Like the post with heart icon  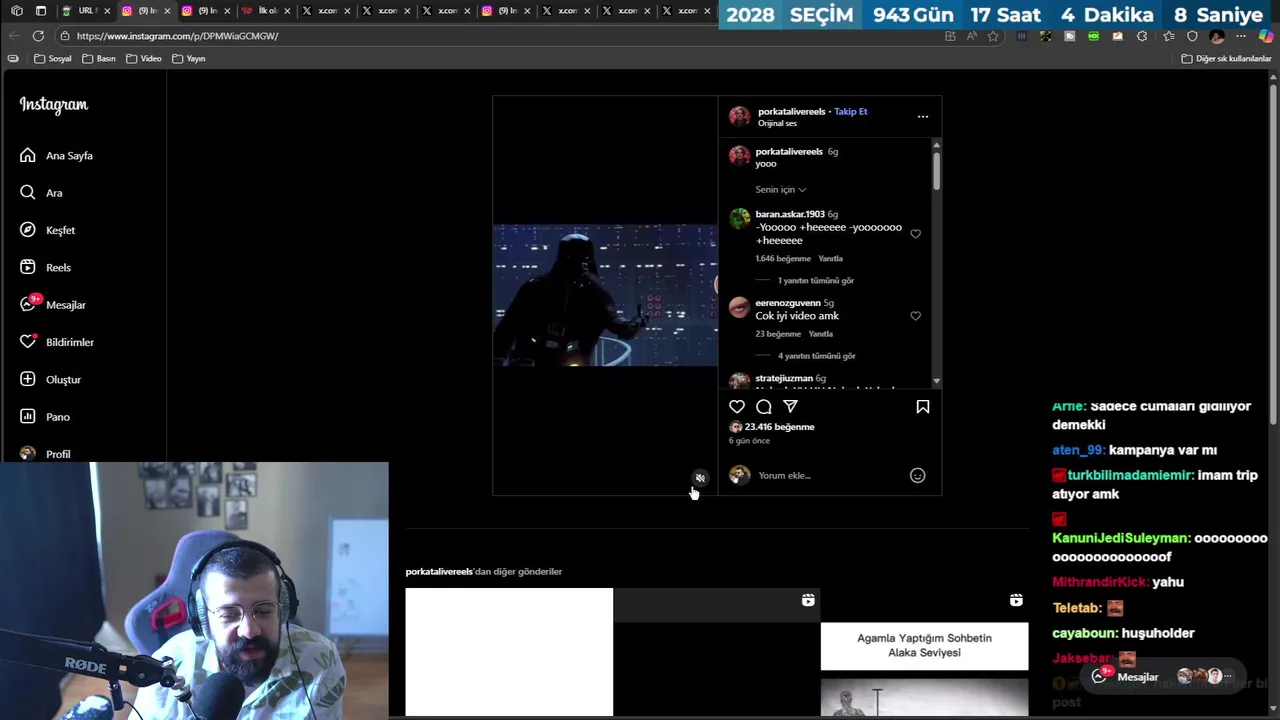pyautogui.click(x=737, y=406)
